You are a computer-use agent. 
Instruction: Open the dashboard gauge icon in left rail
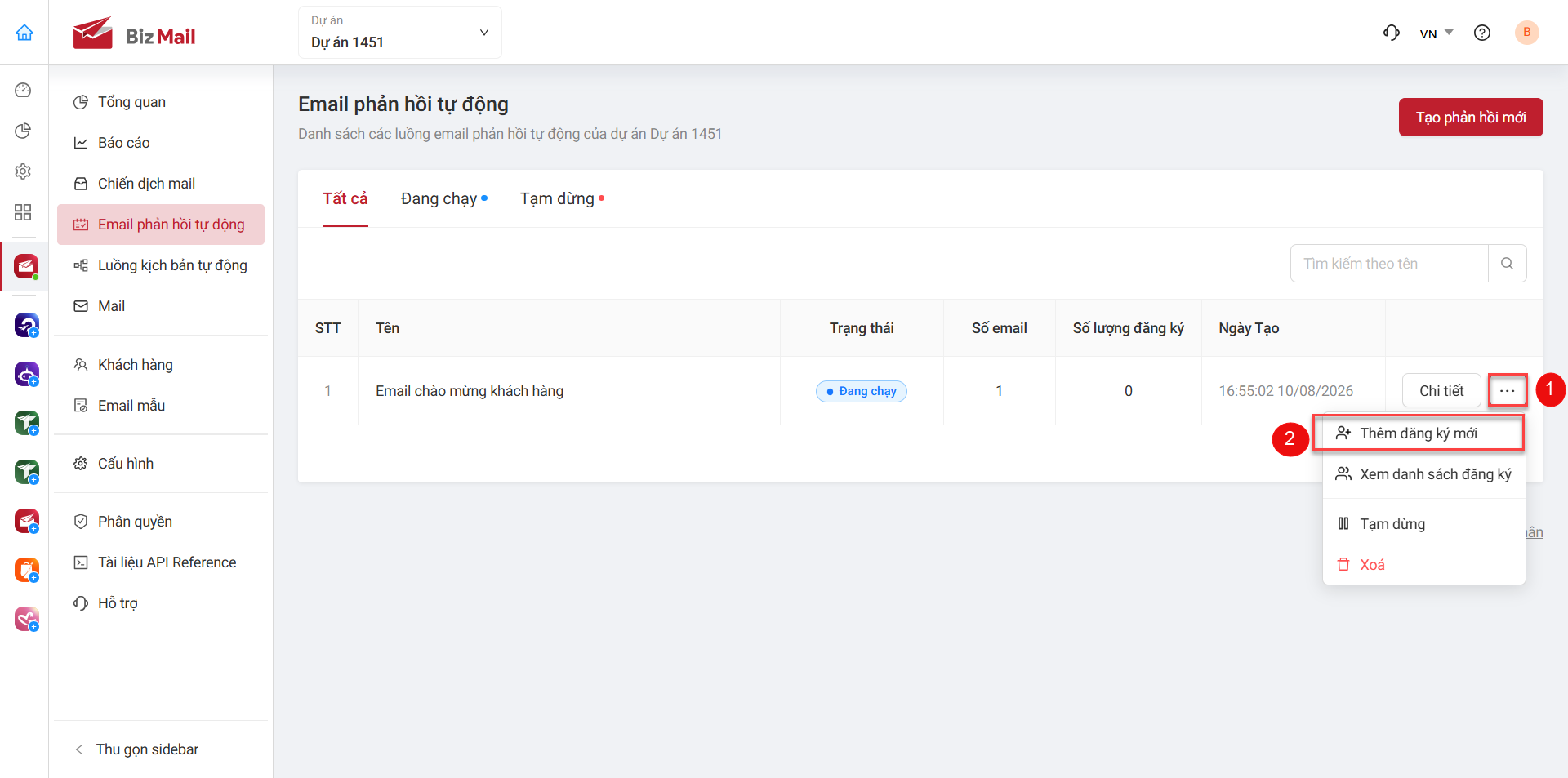(x=24, y=90)
